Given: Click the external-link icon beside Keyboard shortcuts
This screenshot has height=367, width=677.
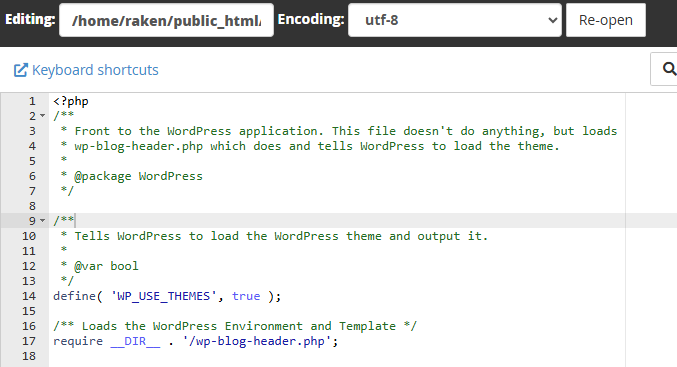Looking at the screenshot, I should click(20, 70).
